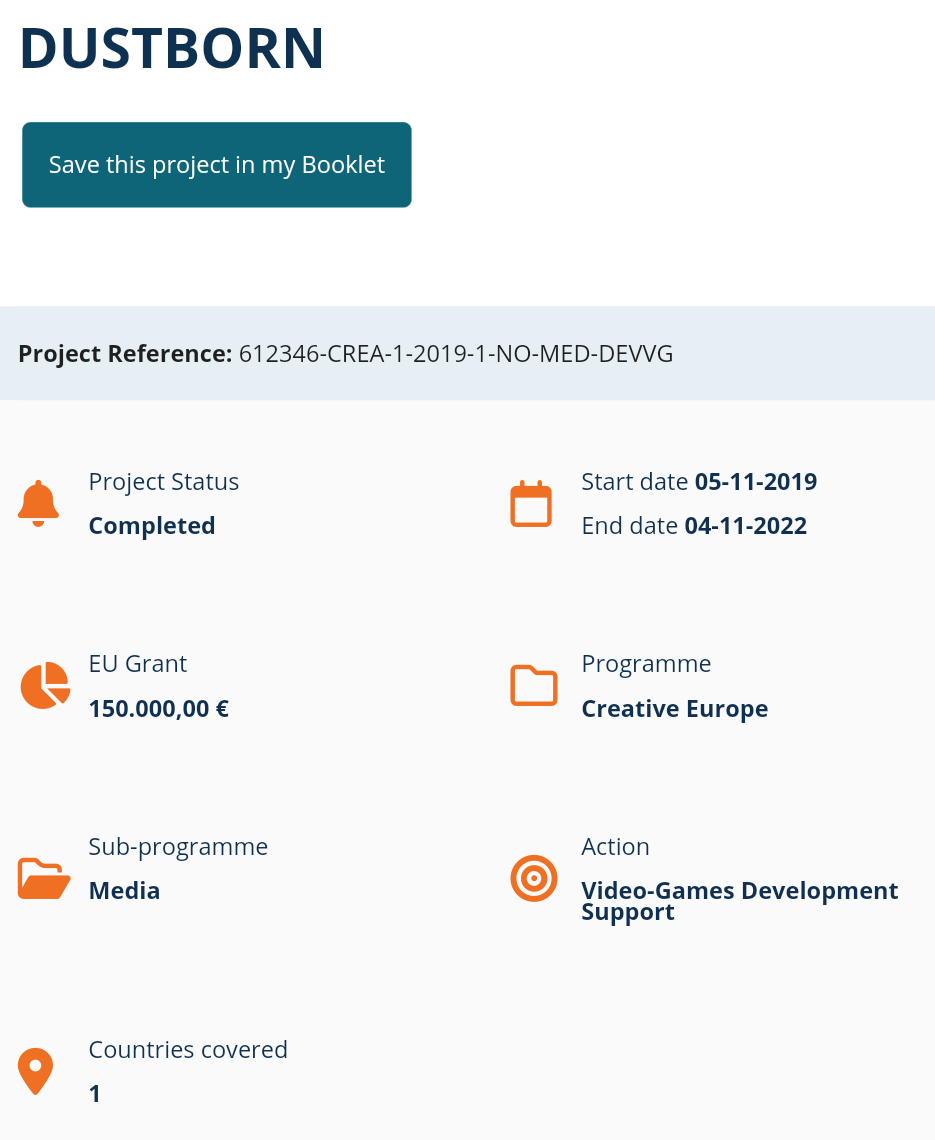Click the Countries covered value 1
This screenshot has width=935, height=1140.
coord(95,1094)
